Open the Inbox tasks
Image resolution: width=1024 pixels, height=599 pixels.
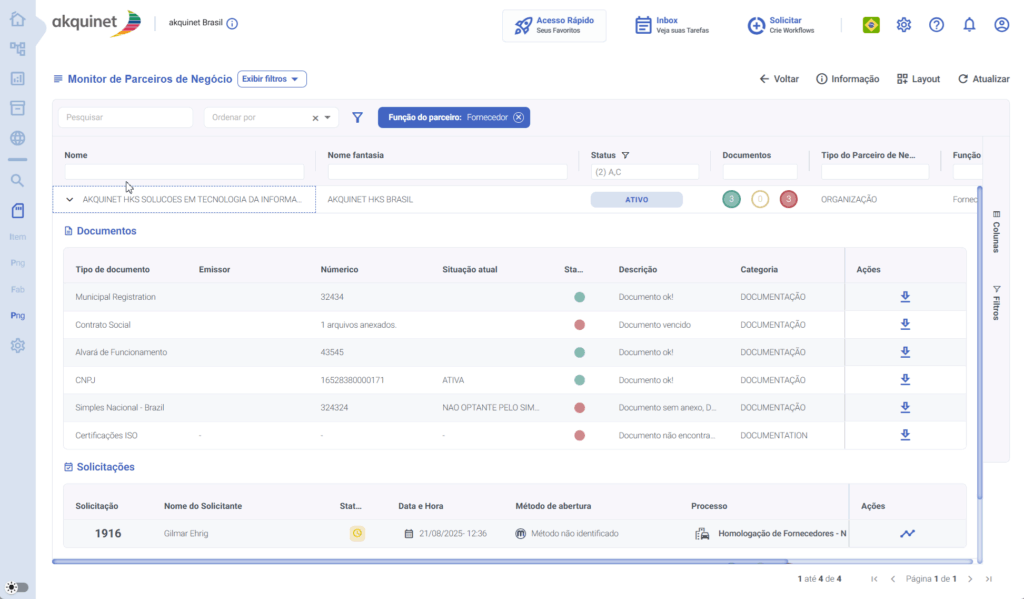click(672, 25)
